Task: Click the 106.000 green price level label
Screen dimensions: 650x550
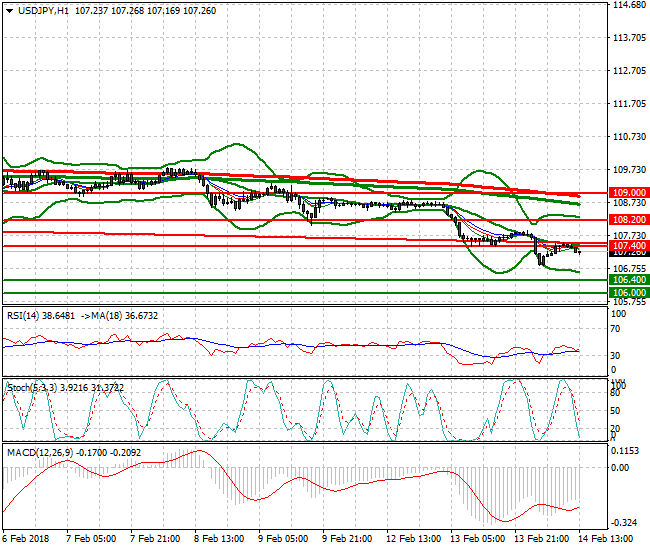Action: coord(628,293)
